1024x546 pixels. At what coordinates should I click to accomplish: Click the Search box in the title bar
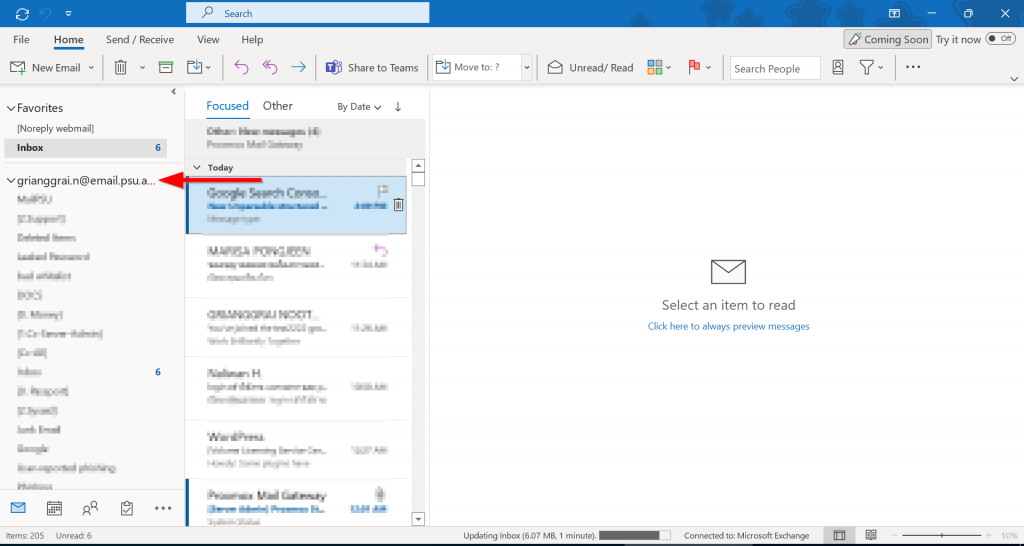coord(308,13)
